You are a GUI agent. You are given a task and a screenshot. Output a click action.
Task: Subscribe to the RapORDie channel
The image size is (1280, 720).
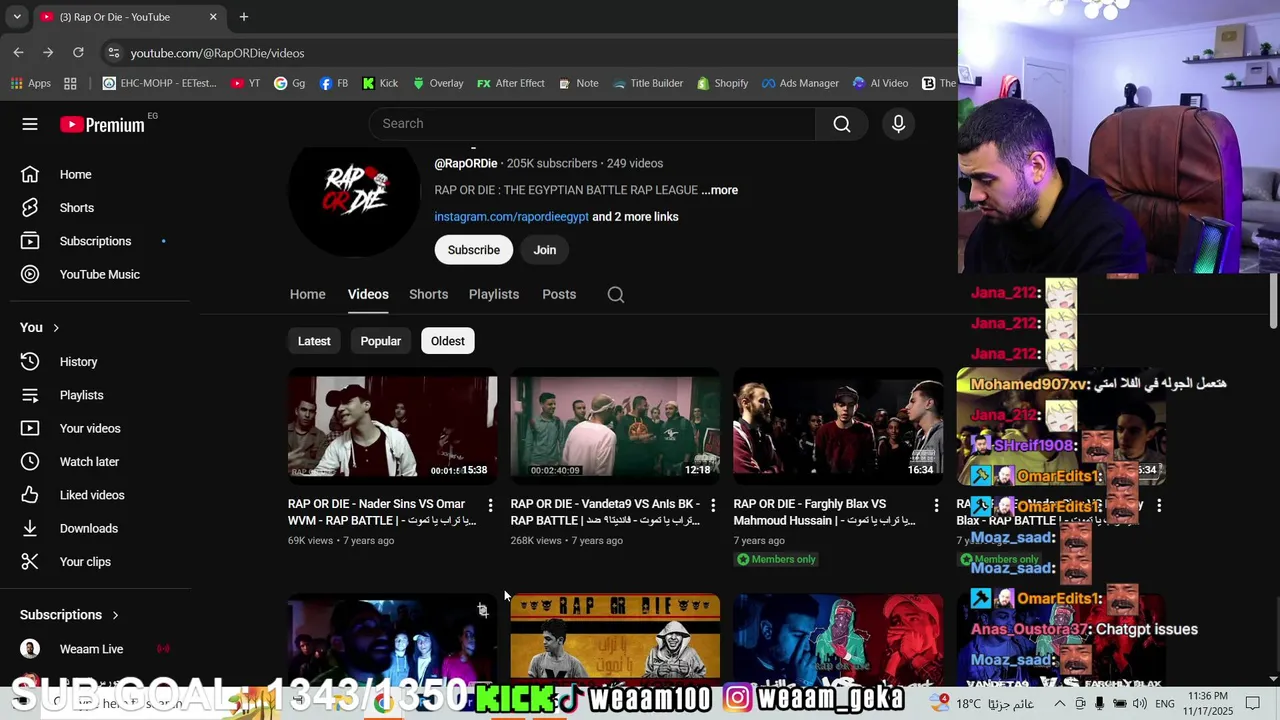pyautogui.click(x=473, y=250)
